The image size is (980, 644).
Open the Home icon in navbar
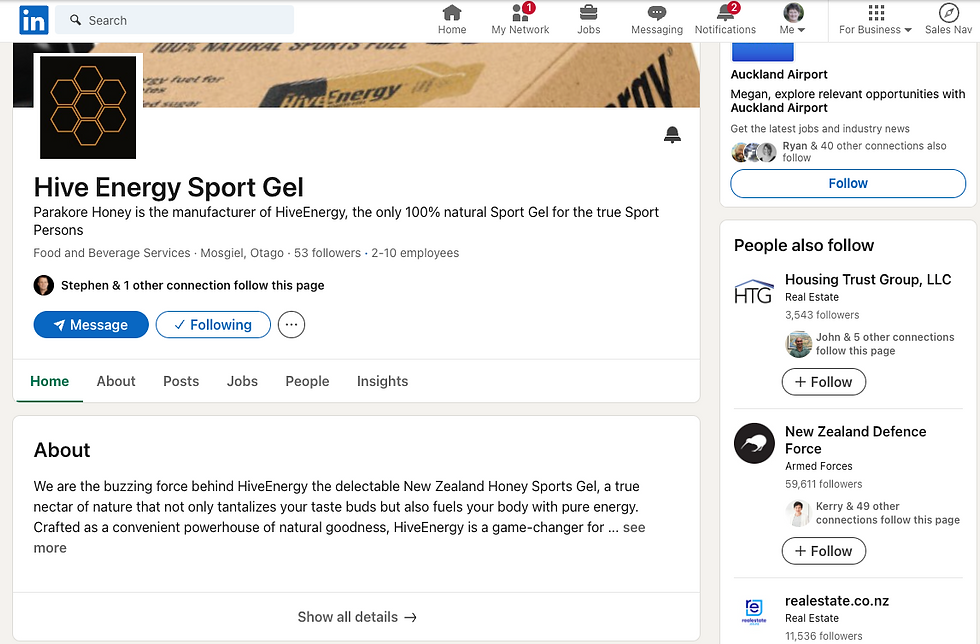click(x=452, y=13)
